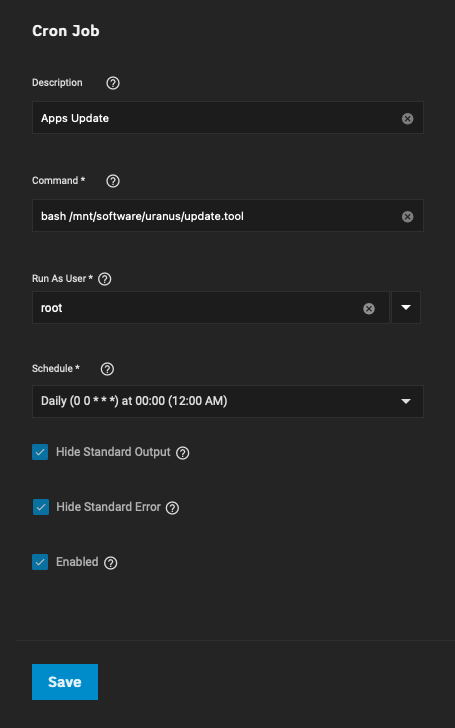Open the Description help tooltip icon
Screen dimensions: 455x728
pos(113,83)
